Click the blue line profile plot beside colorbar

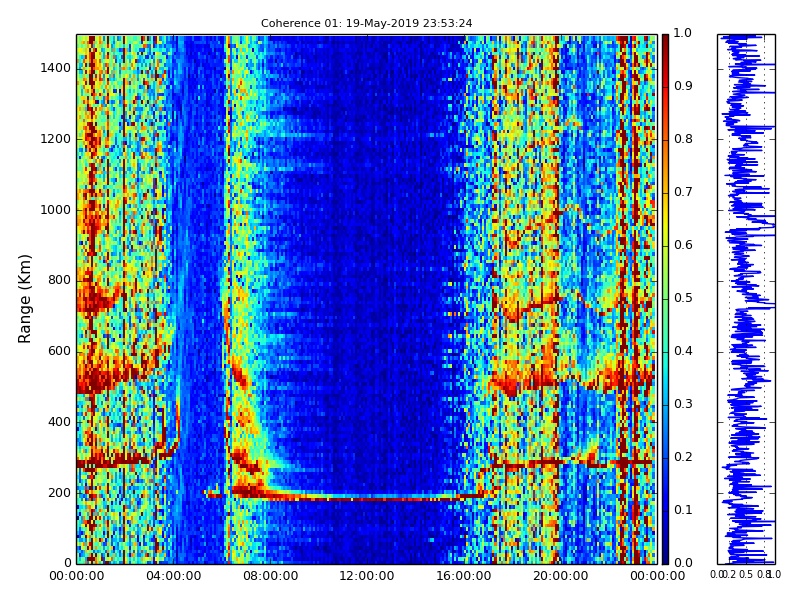tap(746, 299)
